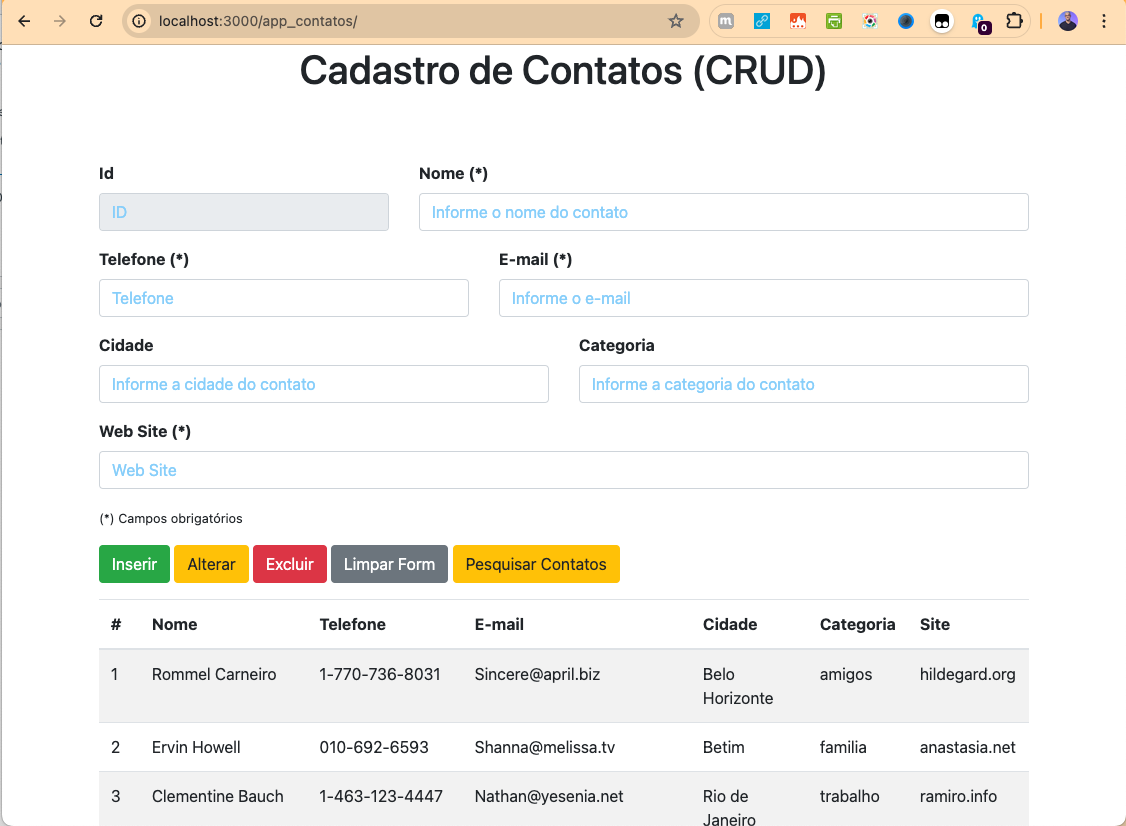
Task: Open the Chrome extensions puzzle-piece icon
Action: tap(1014, 20)
